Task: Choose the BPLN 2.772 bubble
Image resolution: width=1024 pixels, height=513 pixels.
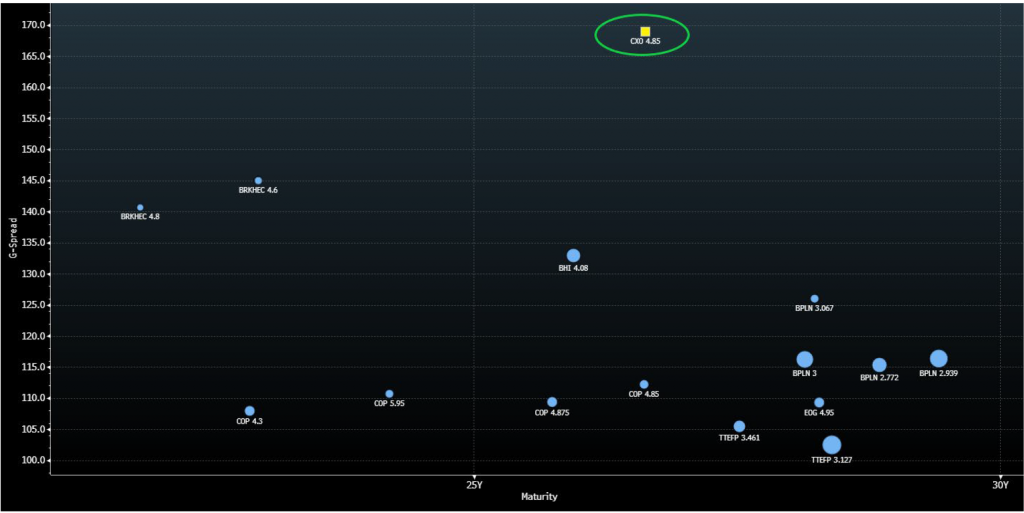Action: click(x=879, y=365)
